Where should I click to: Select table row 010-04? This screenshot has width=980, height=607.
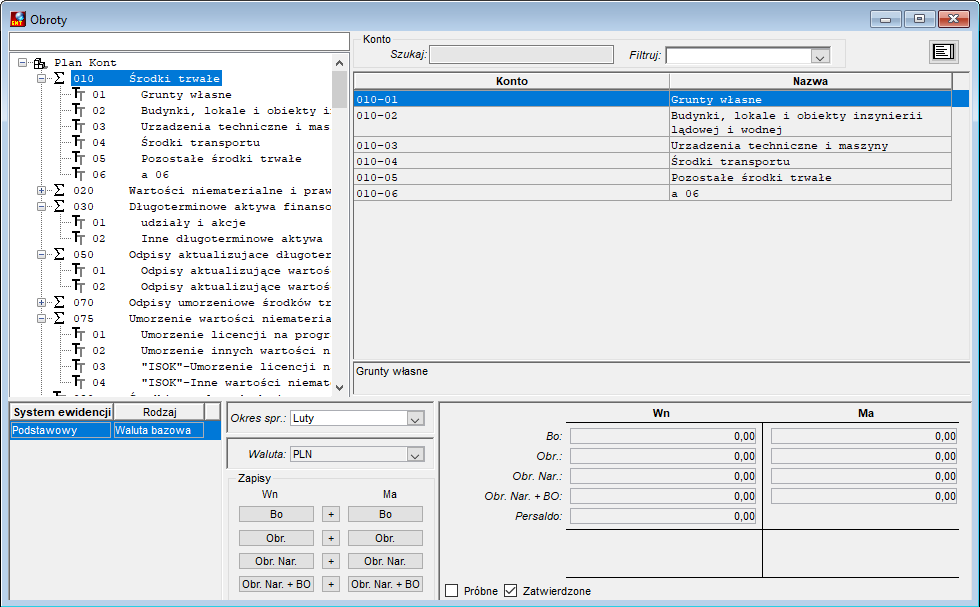tap(652, 161)
